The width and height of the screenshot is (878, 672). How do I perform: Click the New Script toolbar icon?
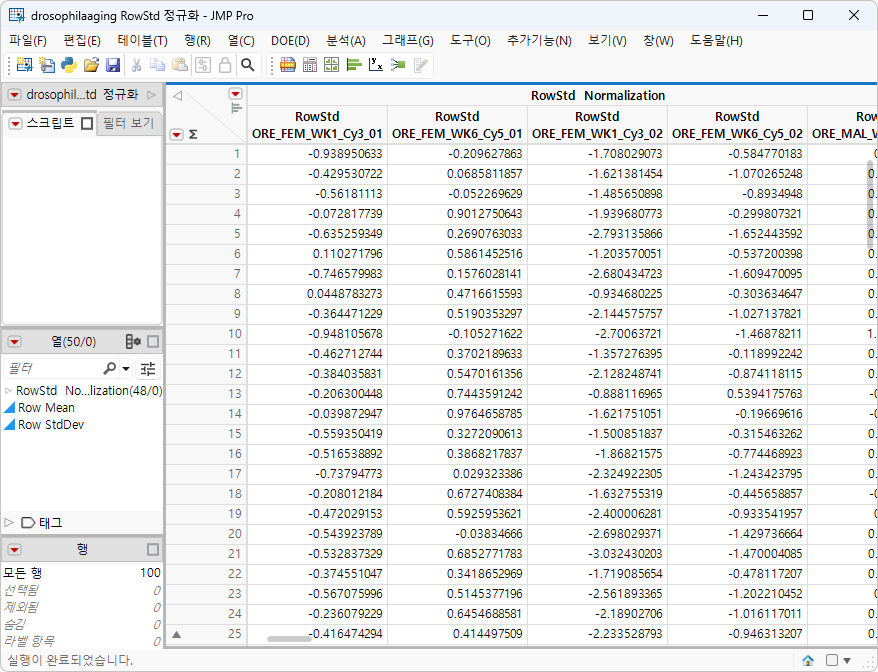[46, 65]
